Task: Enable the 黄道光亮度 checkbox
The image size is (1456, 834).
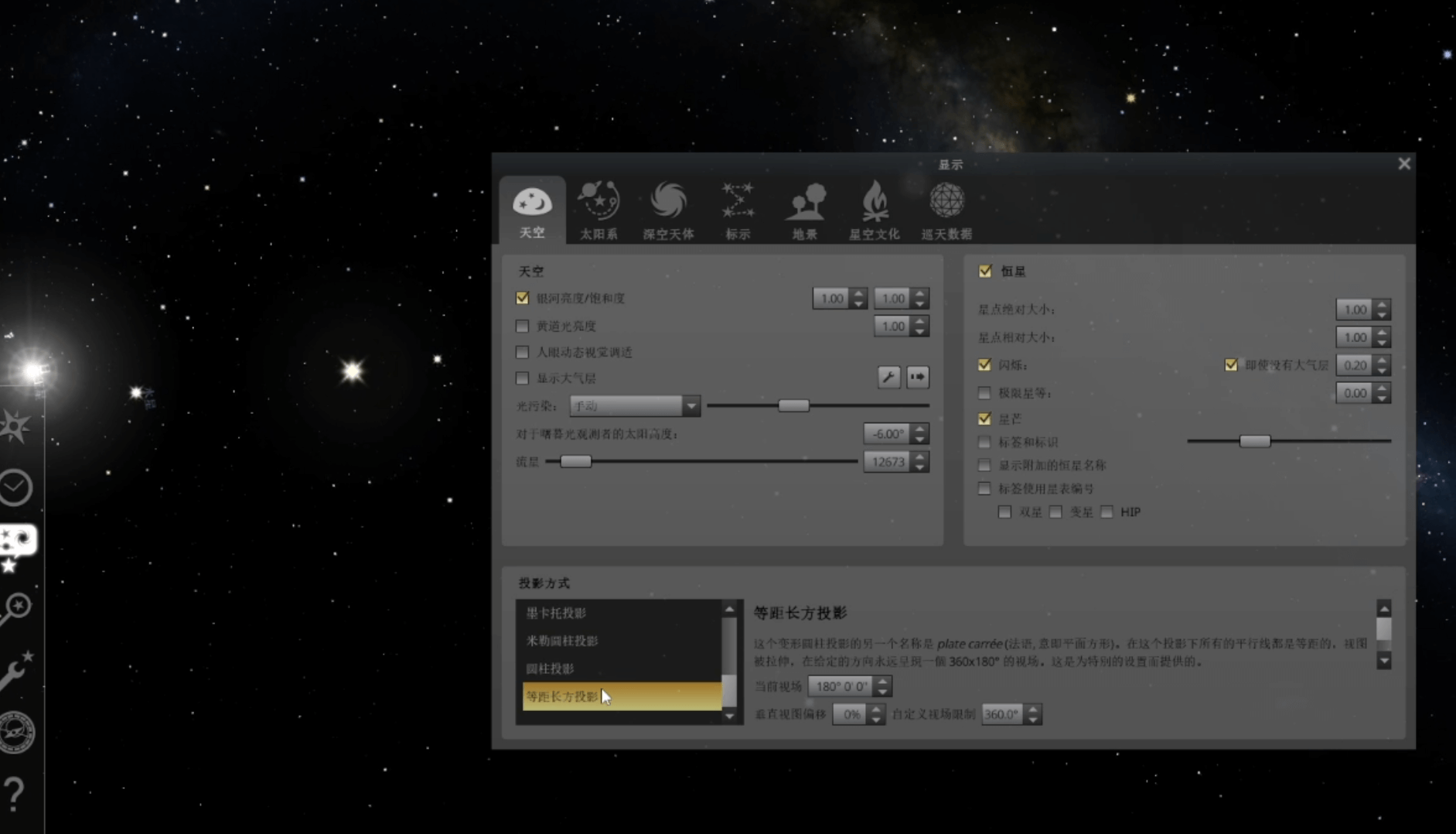Action: coord(523,326)
